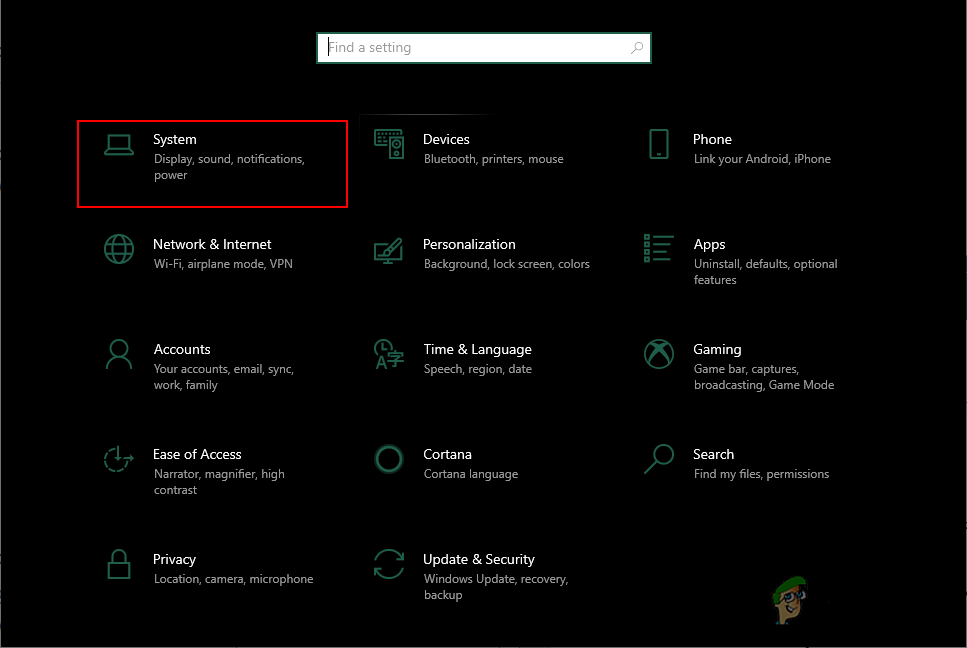Screen dimensions: 967x648
Task: Open Gaming settings title
Action: pos(717,350)
